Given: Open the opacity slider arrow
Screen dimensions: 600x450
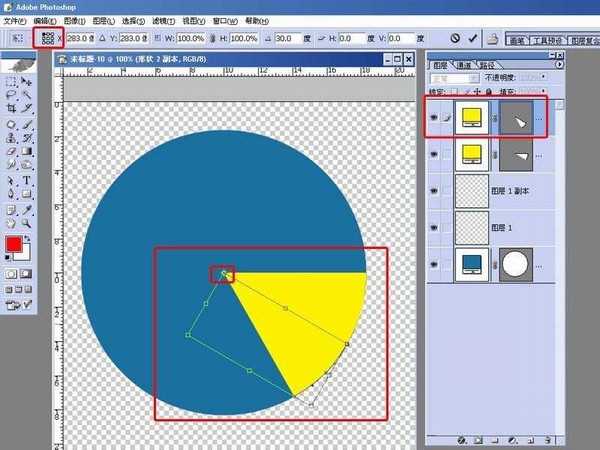Looking at the screenshot, I should coord(543,77).
